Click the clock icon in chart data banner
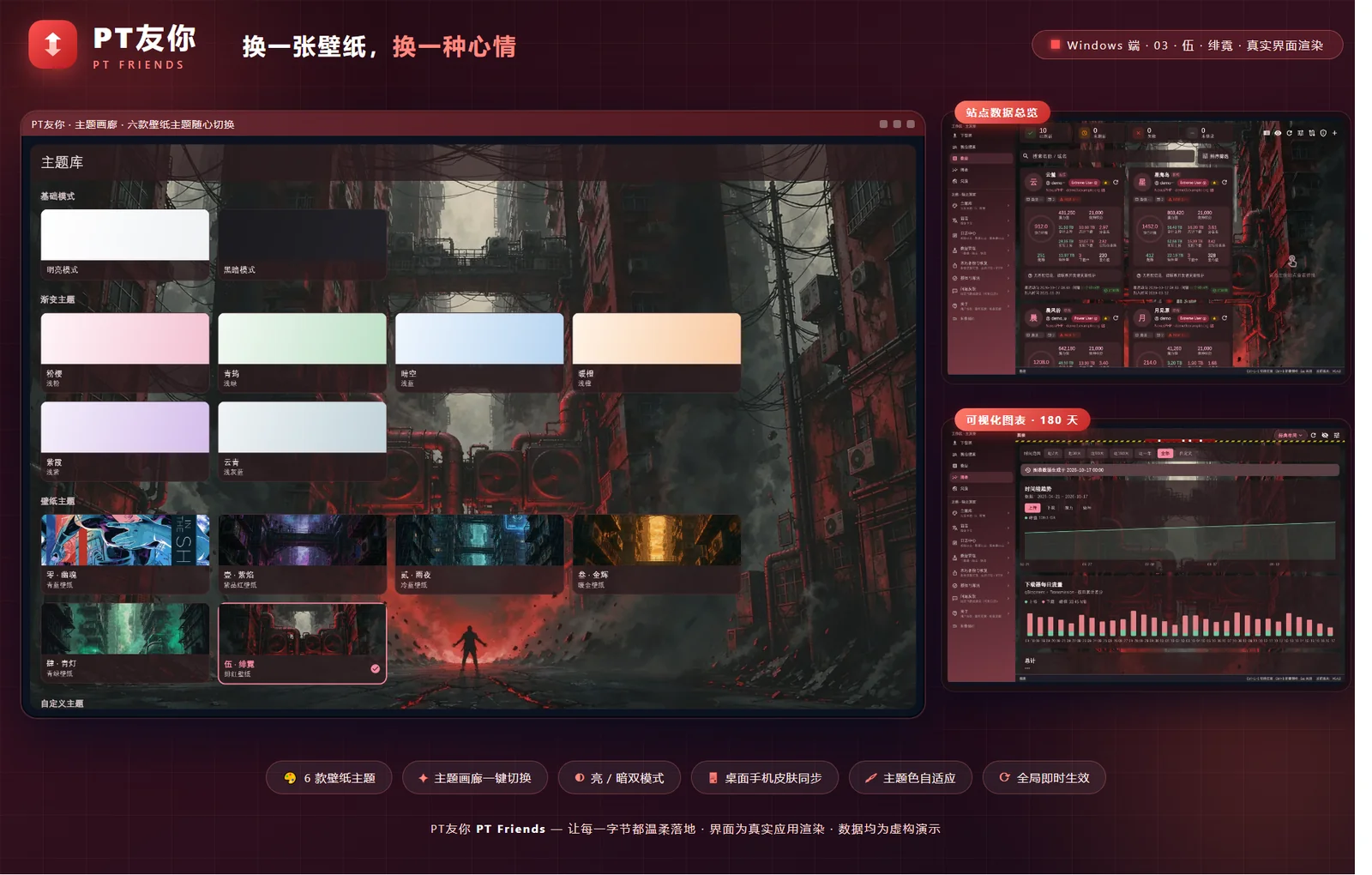Screen dimensions: 1372x875 1028,470
